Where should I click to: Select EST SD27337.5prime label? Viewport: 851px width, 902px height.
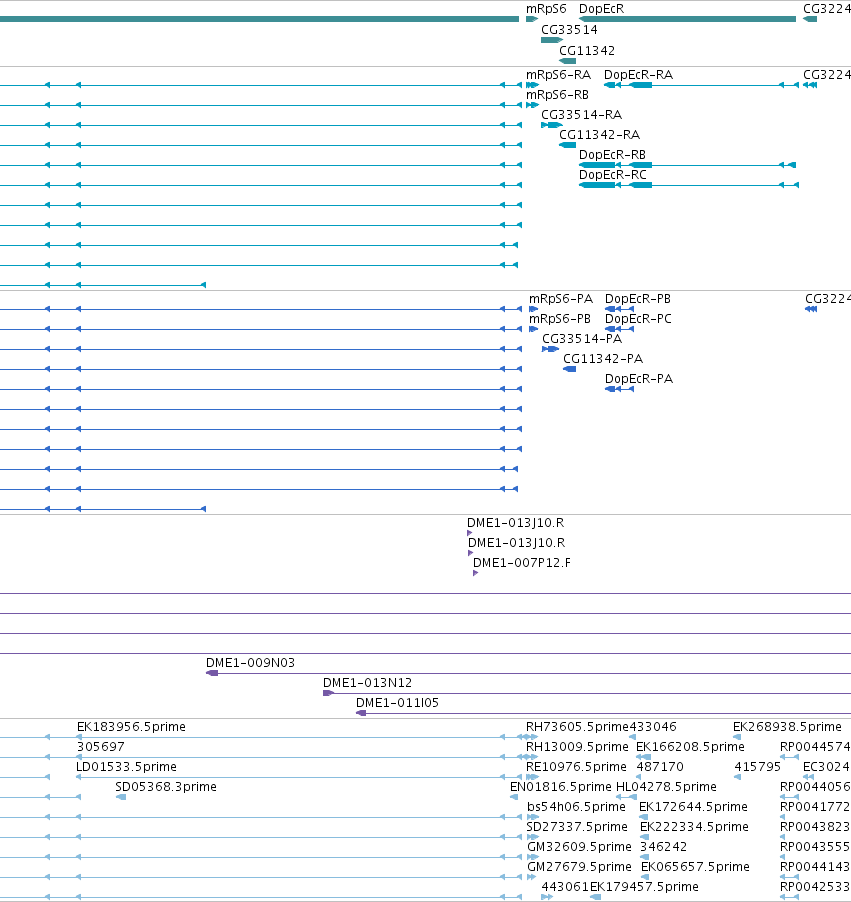click(x=577, y=827)
